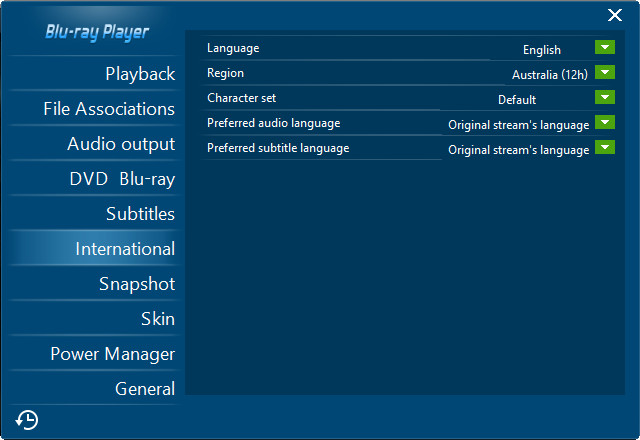Screen dimensions: 640x440
Task: Expand Preferred subtitle language dropdown arrow
Action: point(604,148)
